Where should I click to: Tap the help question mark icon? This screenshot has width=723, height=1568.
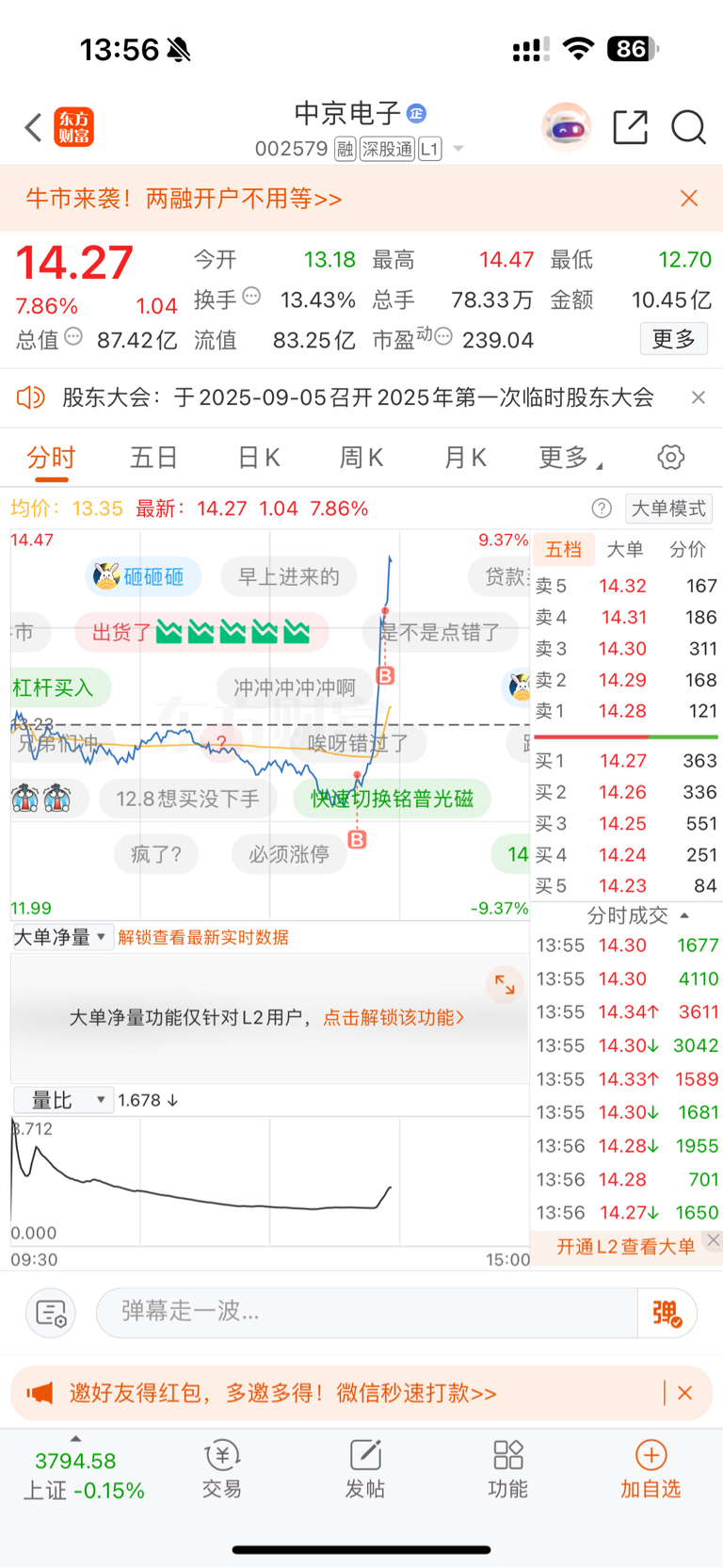(602, 509)
